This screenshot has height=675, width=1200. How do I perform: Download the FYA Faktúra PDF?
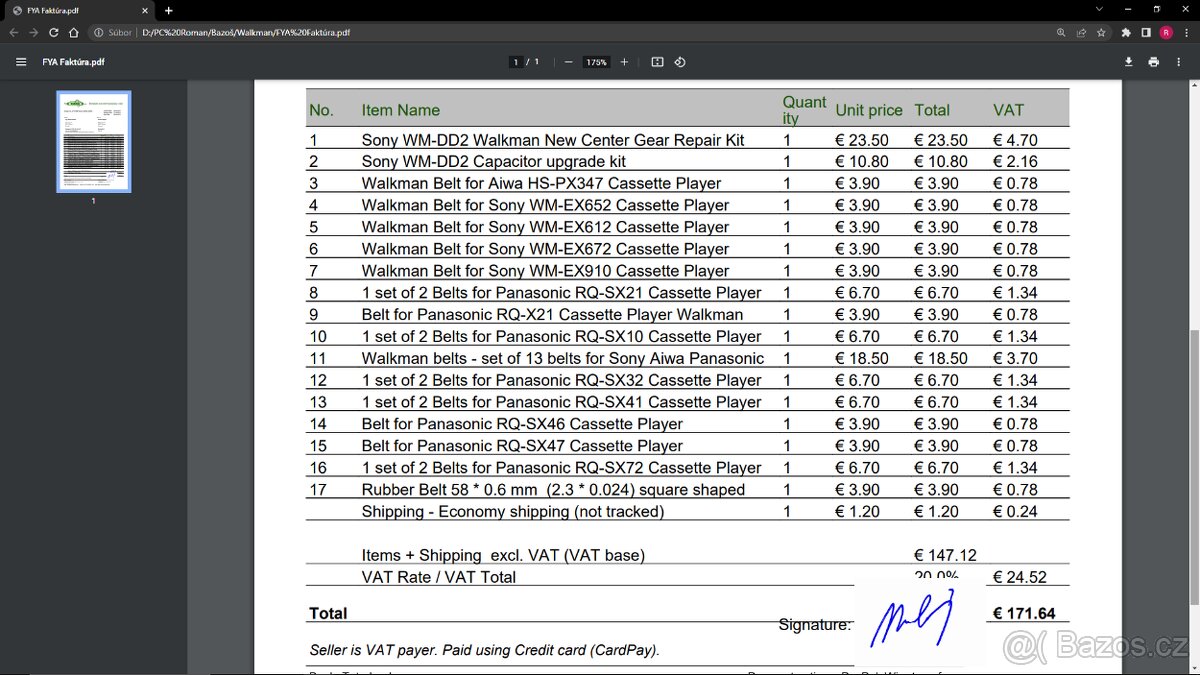pyautogui.click(x=1129, y=62)
